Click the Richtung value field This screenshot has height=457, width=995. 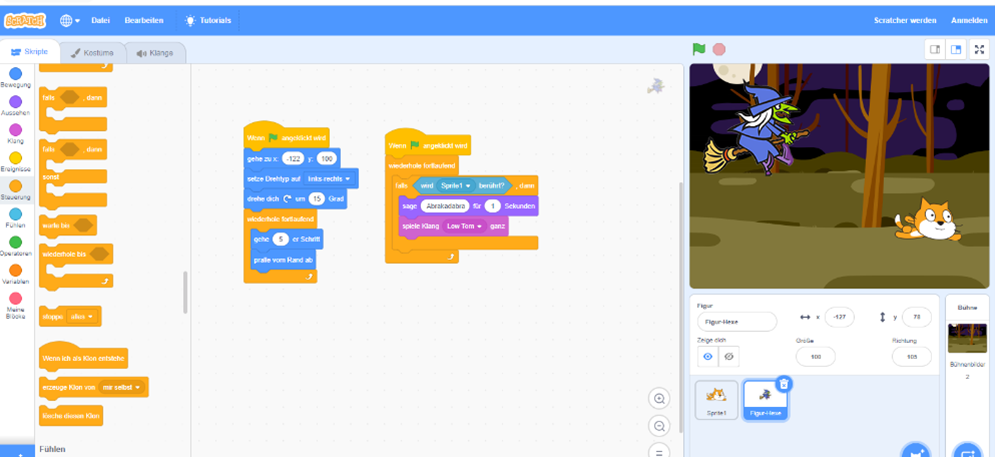[912, 357]
